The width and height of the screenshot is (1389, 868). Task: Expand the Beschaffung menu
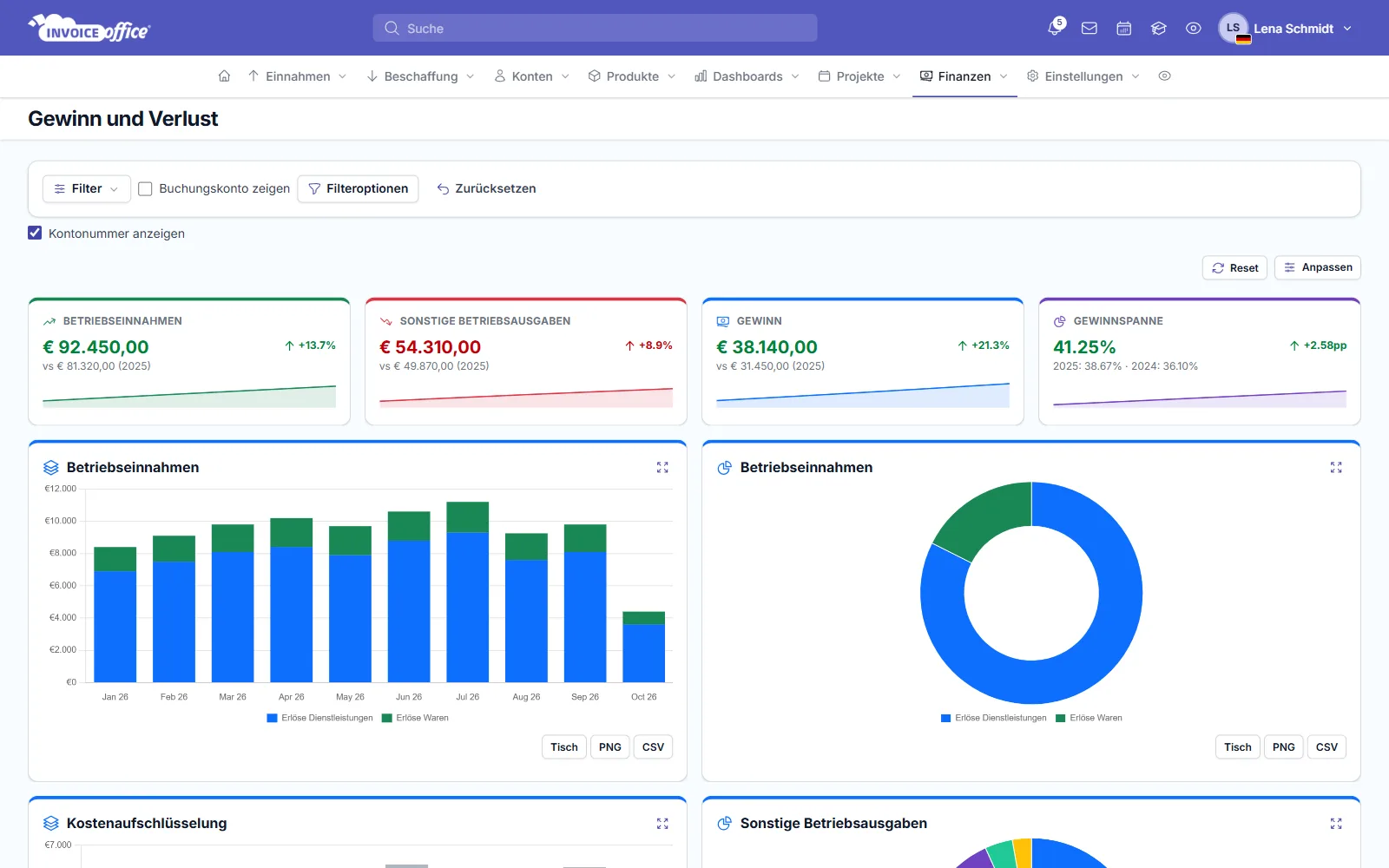(x=421, y=76)
